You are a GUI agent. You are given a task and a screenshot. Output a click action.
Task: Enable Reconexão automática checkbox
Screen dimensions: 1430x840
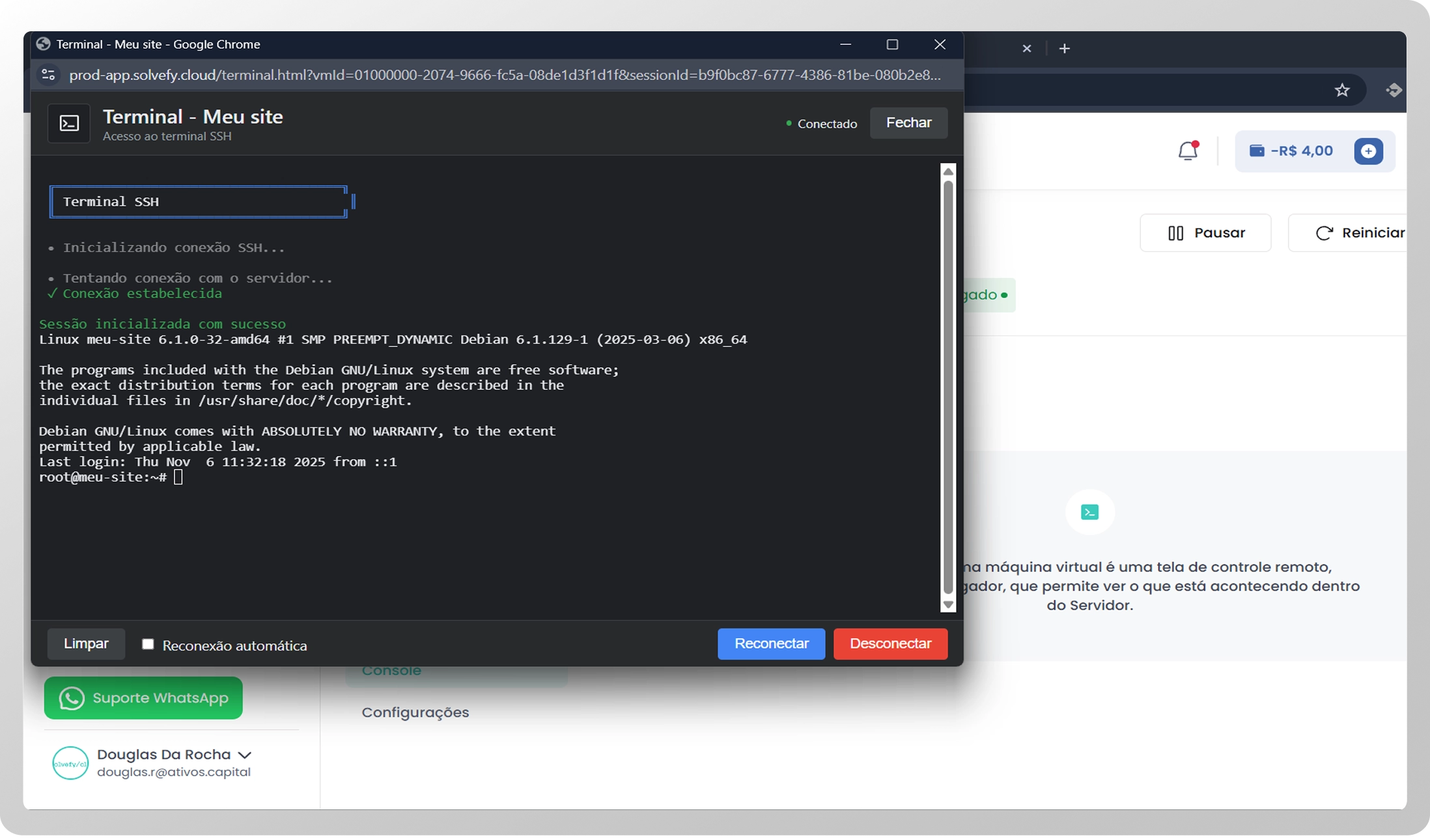click(148, 644)
